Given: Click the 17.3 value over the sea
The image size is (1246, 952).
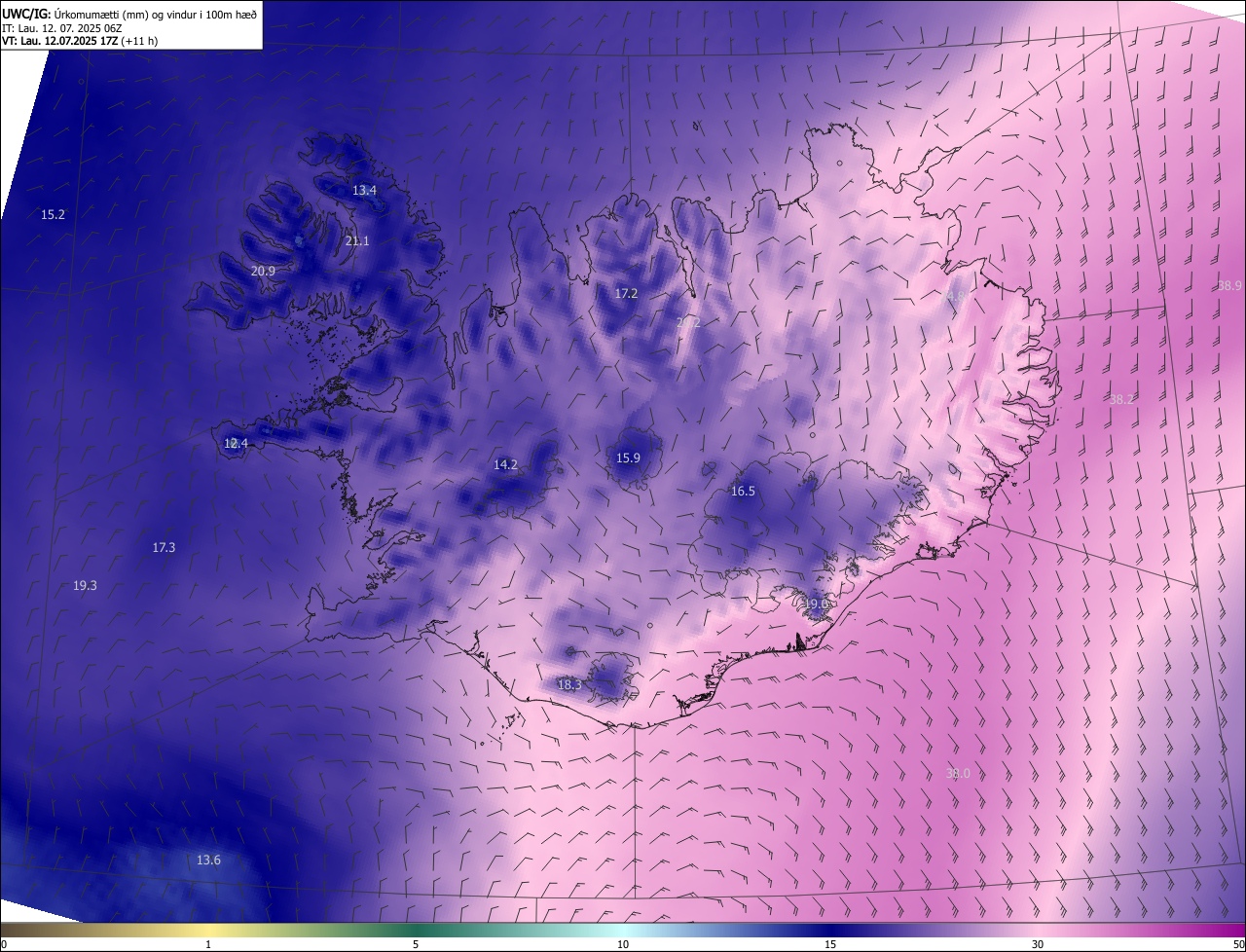Looking at the screenshot, I should (164, 548).
